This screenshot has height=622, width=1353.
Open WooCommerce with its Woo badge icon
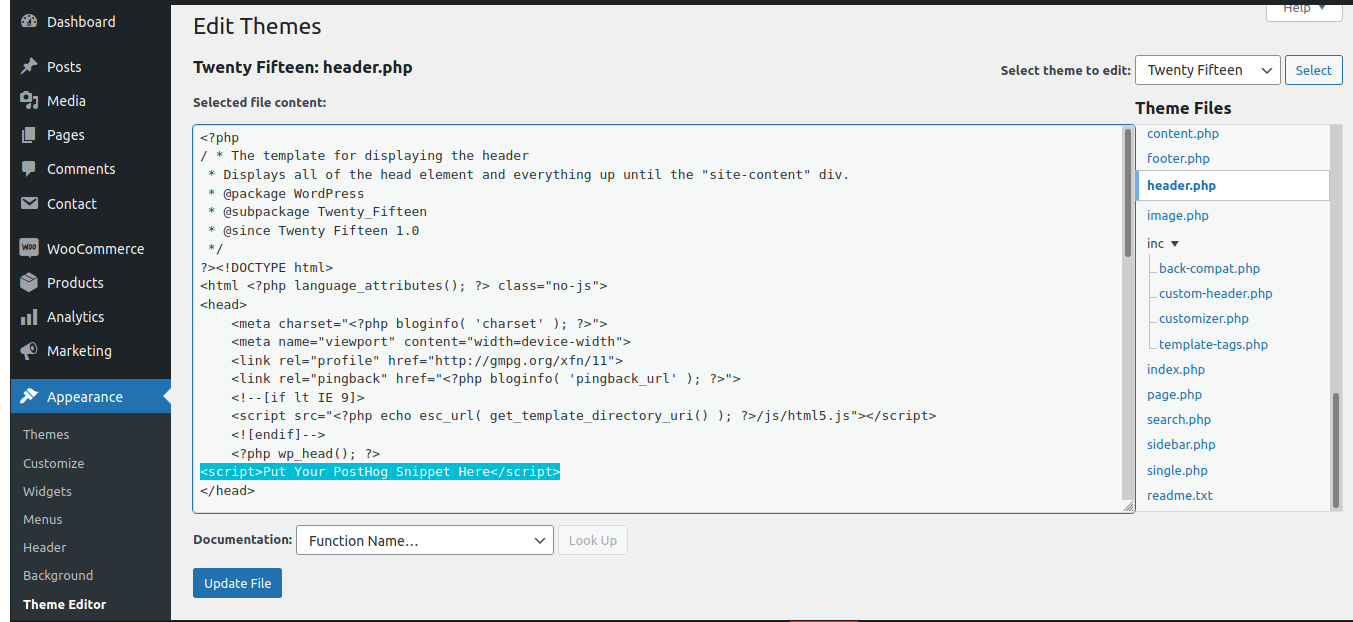click(x=28, y=247)
